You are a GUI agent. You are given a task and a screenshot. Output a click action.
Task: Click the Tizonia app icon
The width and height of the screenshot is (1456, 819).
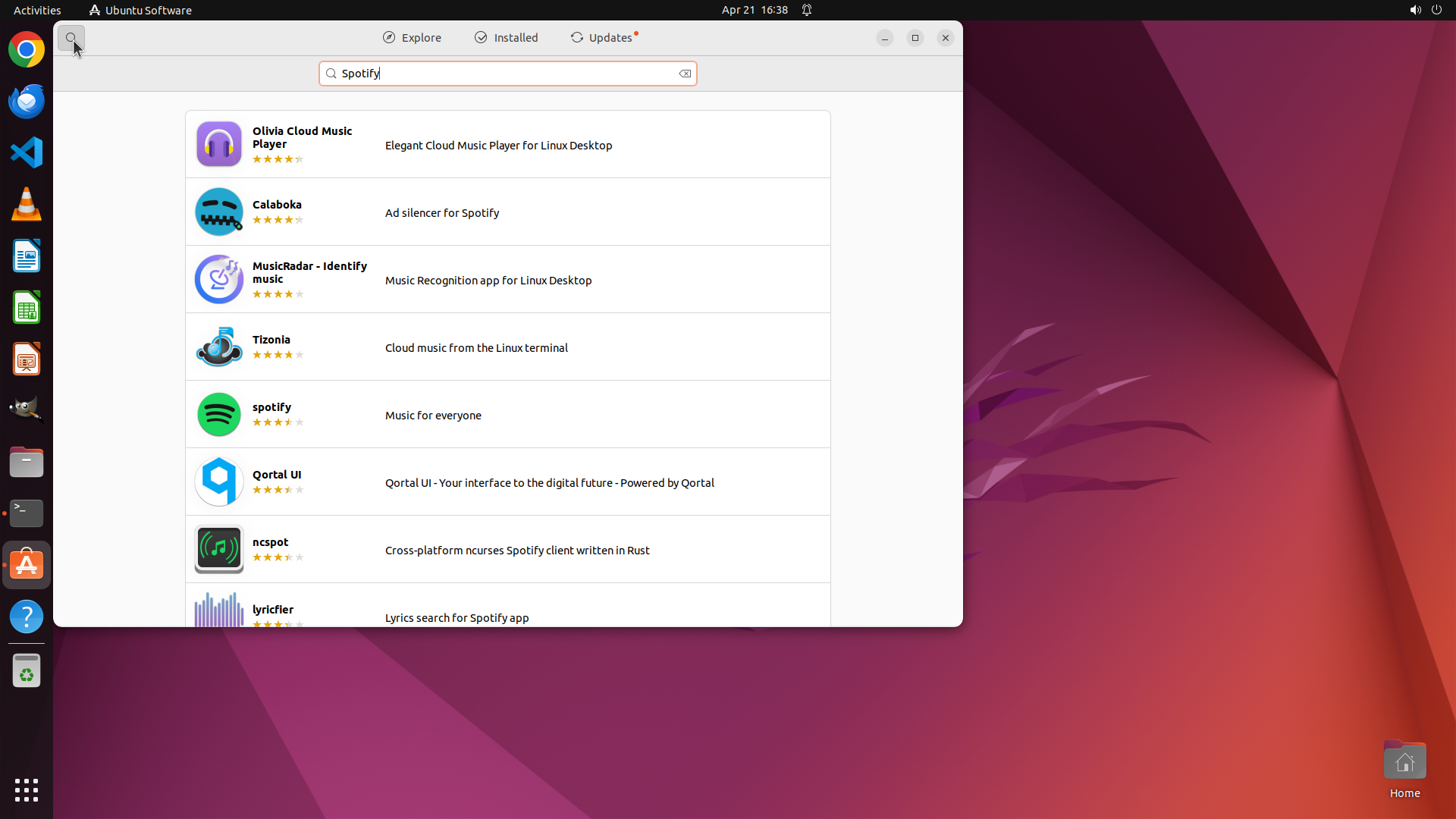218,347
